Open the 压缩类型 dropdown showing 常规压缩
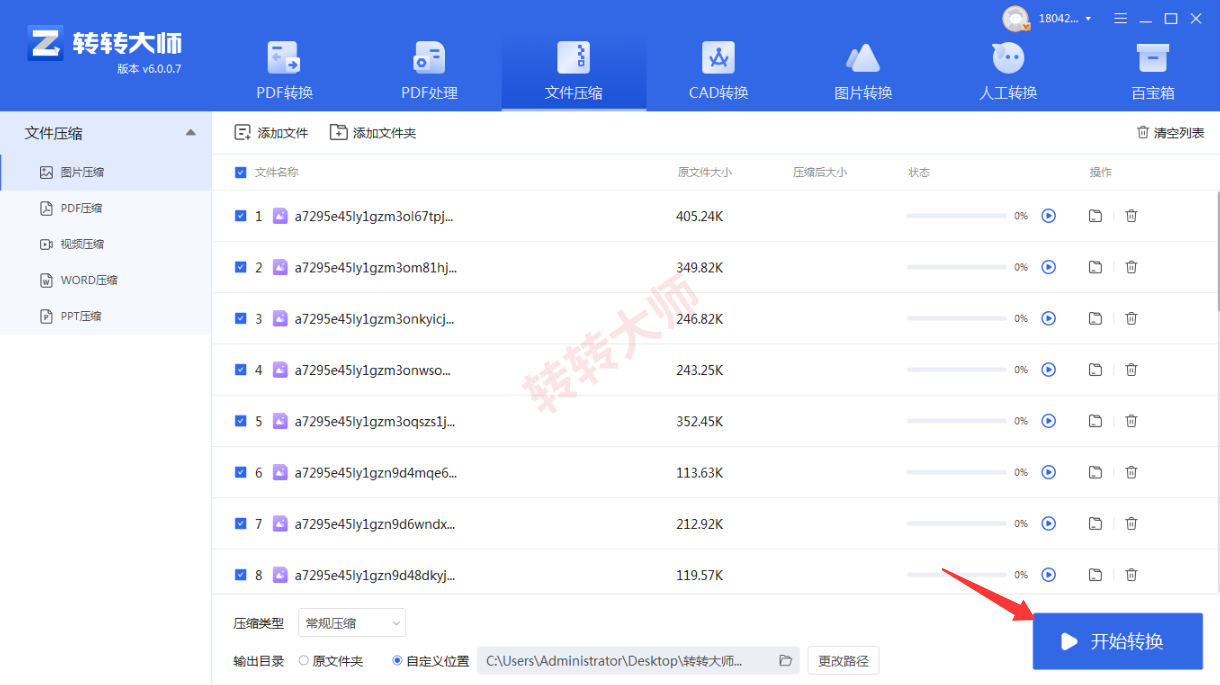The height and width of the screenshot is (685, 1220). click(x=352, y=623)
